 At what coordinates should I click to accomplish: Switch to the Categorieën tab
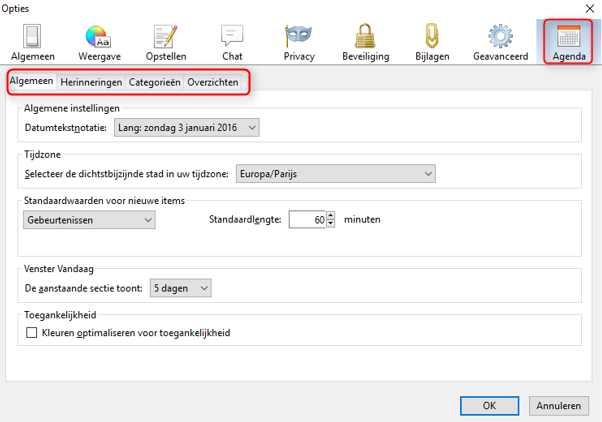coord(154,82)
